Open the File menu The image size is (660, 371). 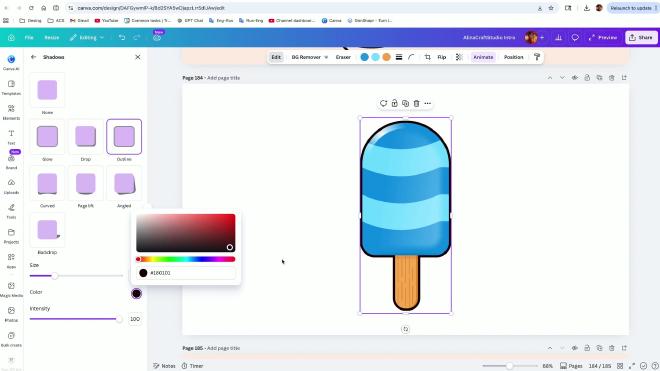29,37
